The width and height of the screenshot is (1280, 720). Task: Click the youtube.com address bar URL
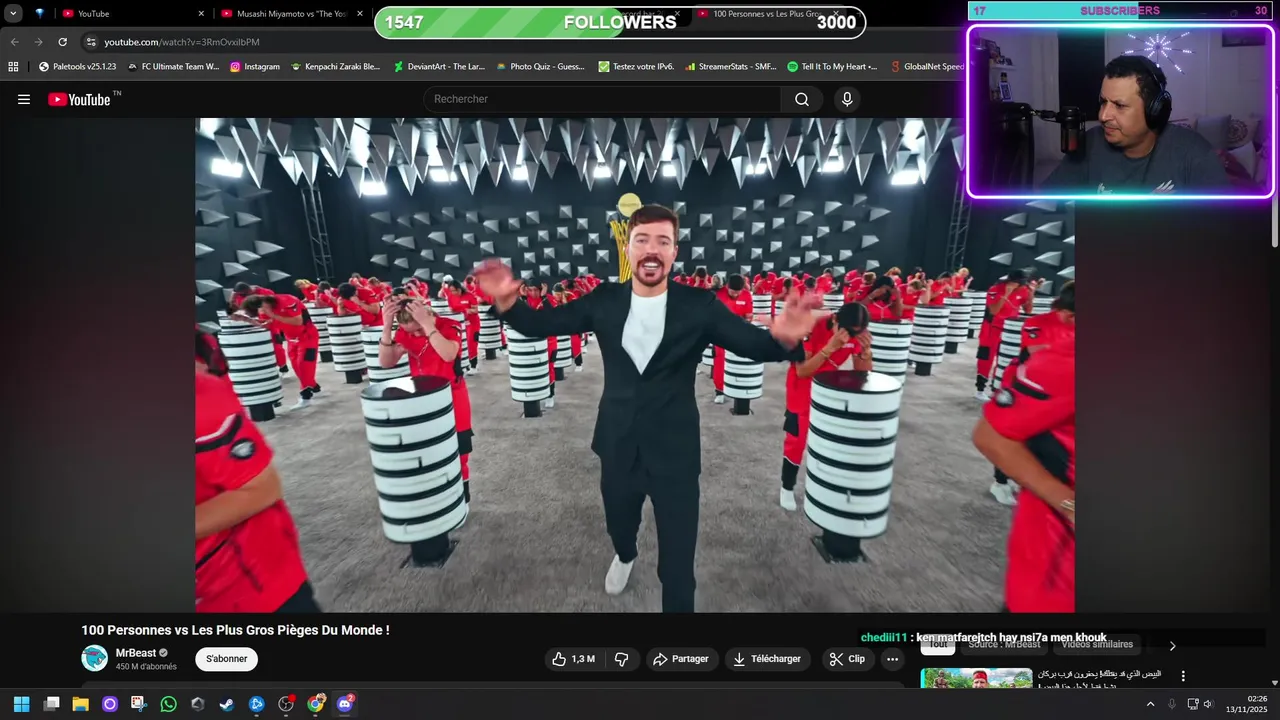click(x=182, y=42)
